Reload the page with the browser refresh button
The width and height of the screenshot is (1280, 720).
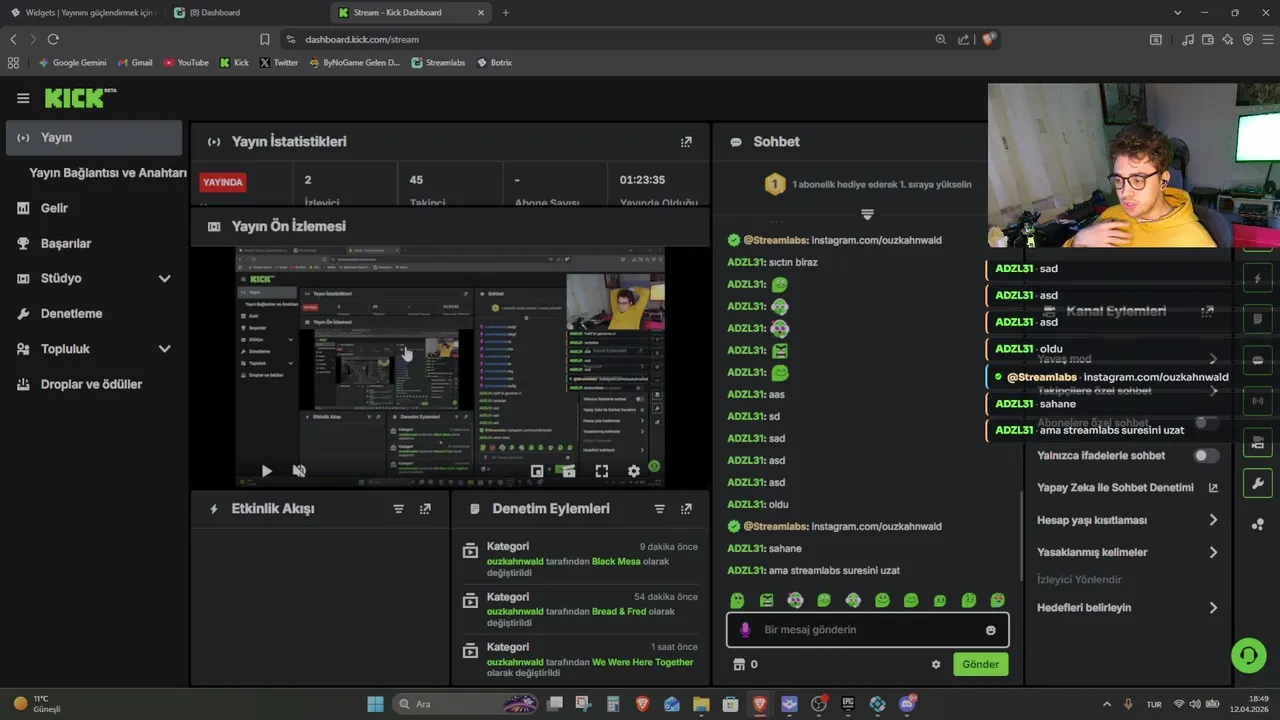click(x=53, y=39)
